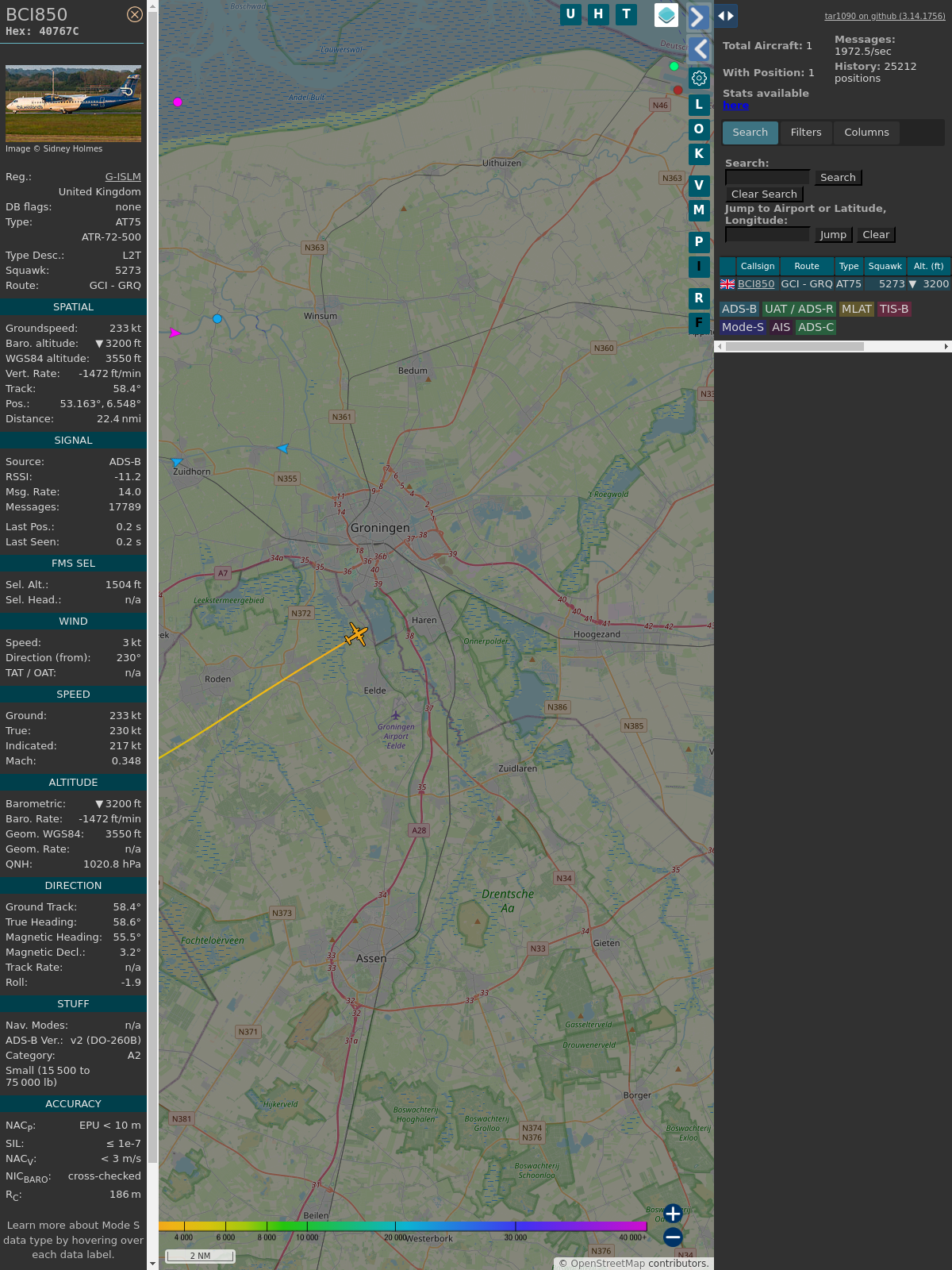Click into the Search text field
The image size is (952, 1270).
(767, 178)
